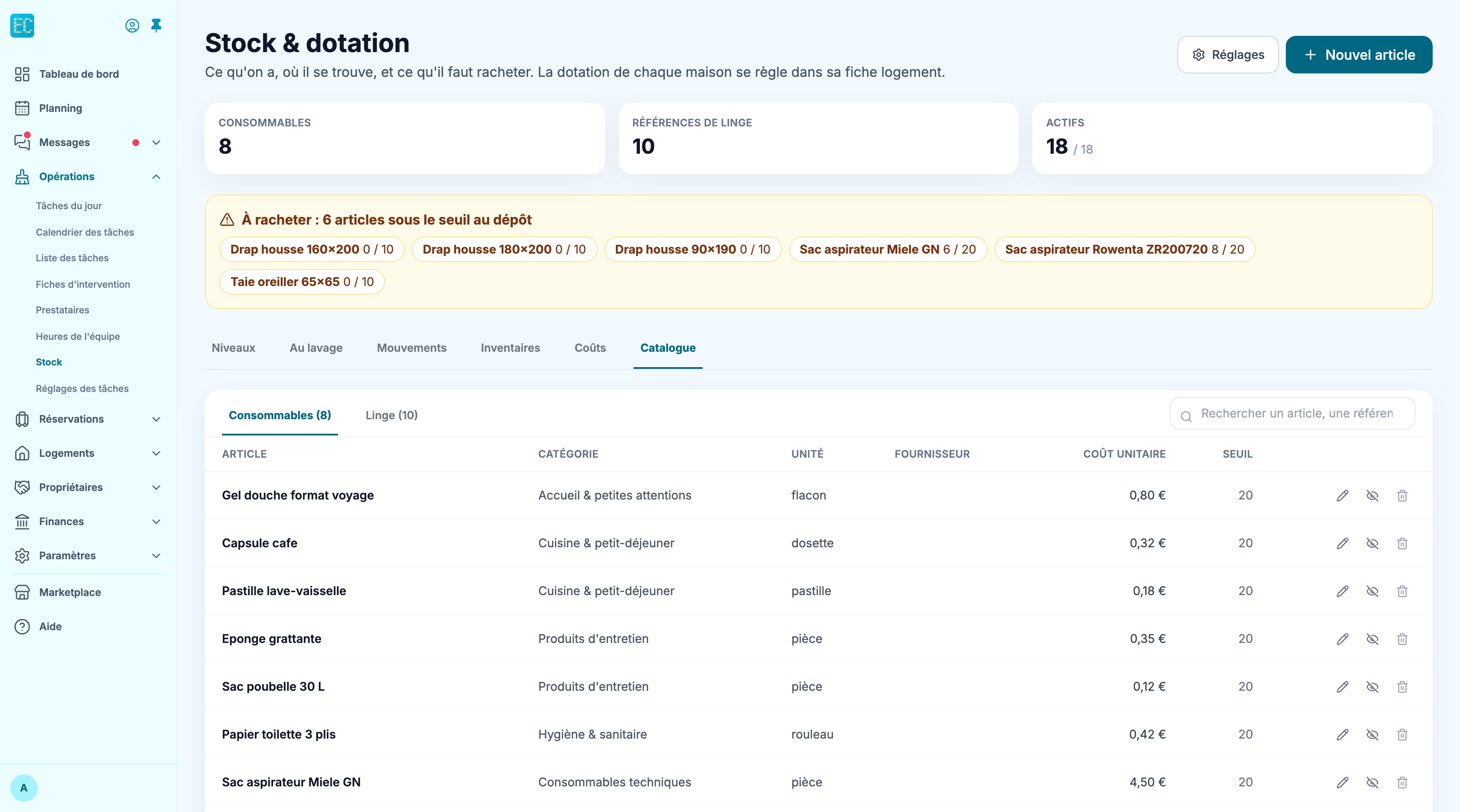Image resolution: width=1460 pixels, height=812 pixels.
Task: Click Sac aspirateur Rowenta ZR200720 chip
Action: click(x=1124, y=249)
